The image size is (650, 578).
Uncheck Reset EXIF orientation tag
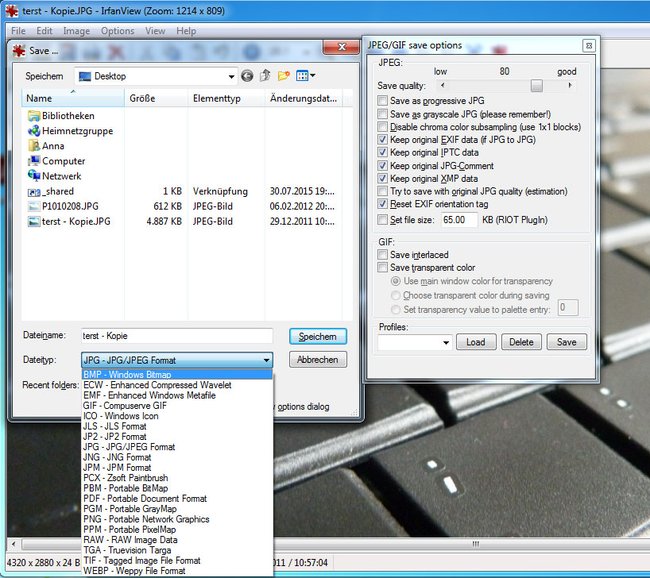click(x=382, y=204)
